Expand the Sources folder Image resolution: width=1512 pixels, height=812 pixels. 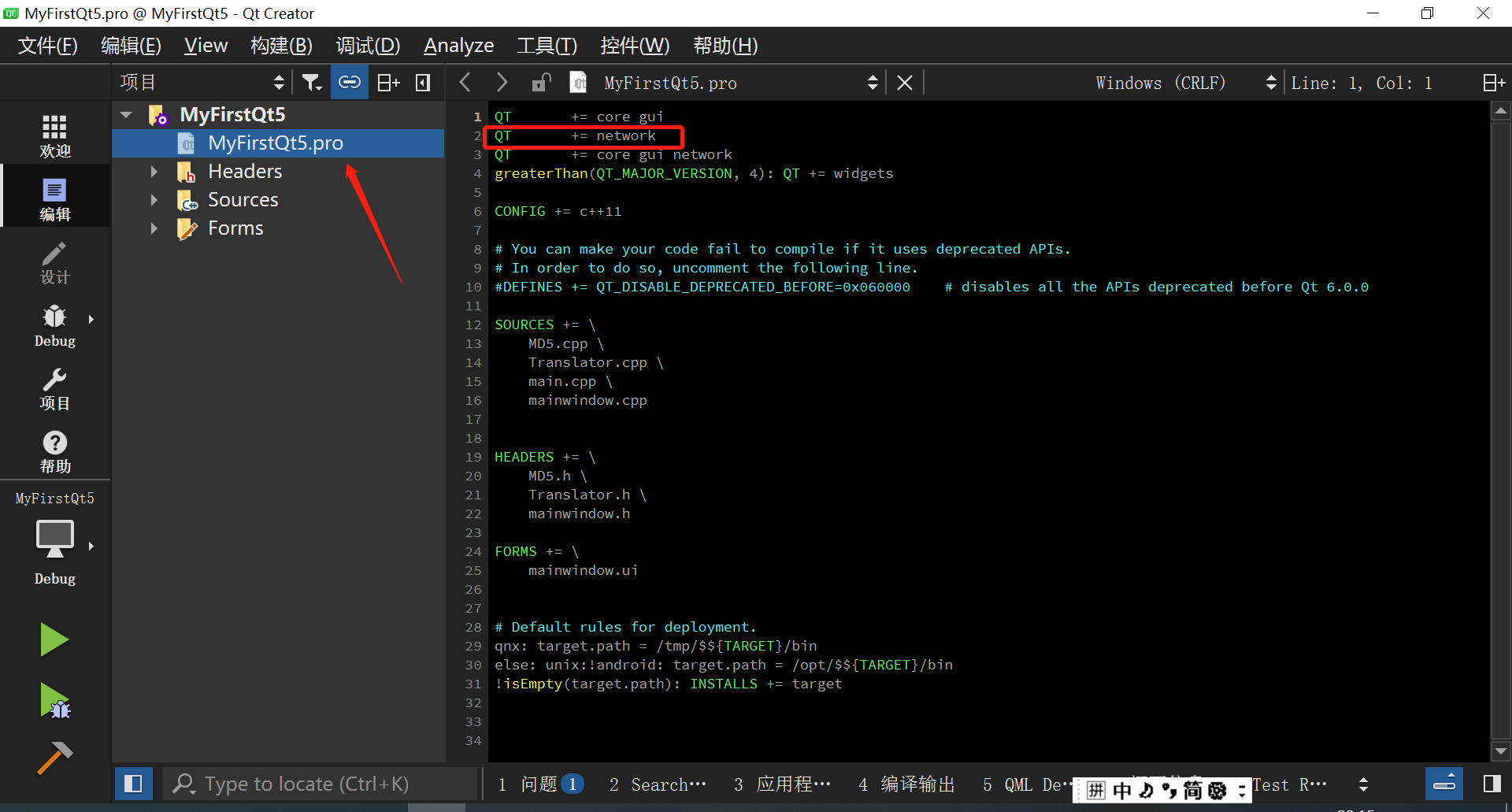[x=154, y=199]
